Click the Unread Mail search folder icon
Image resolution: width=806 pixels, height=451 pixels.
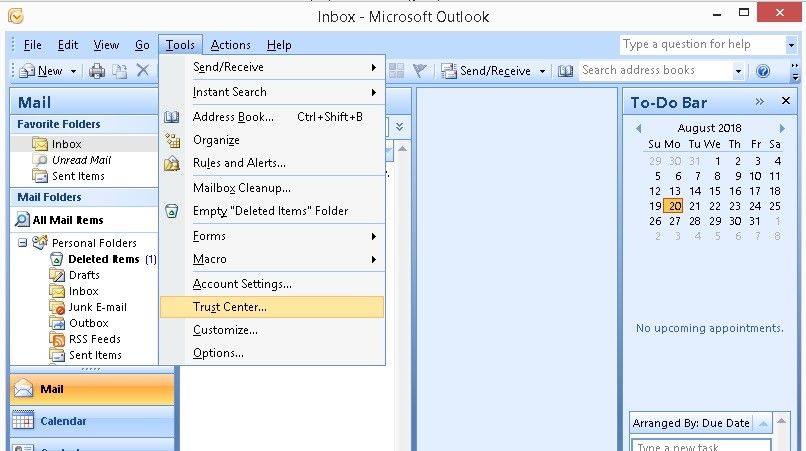pos(40,160)
